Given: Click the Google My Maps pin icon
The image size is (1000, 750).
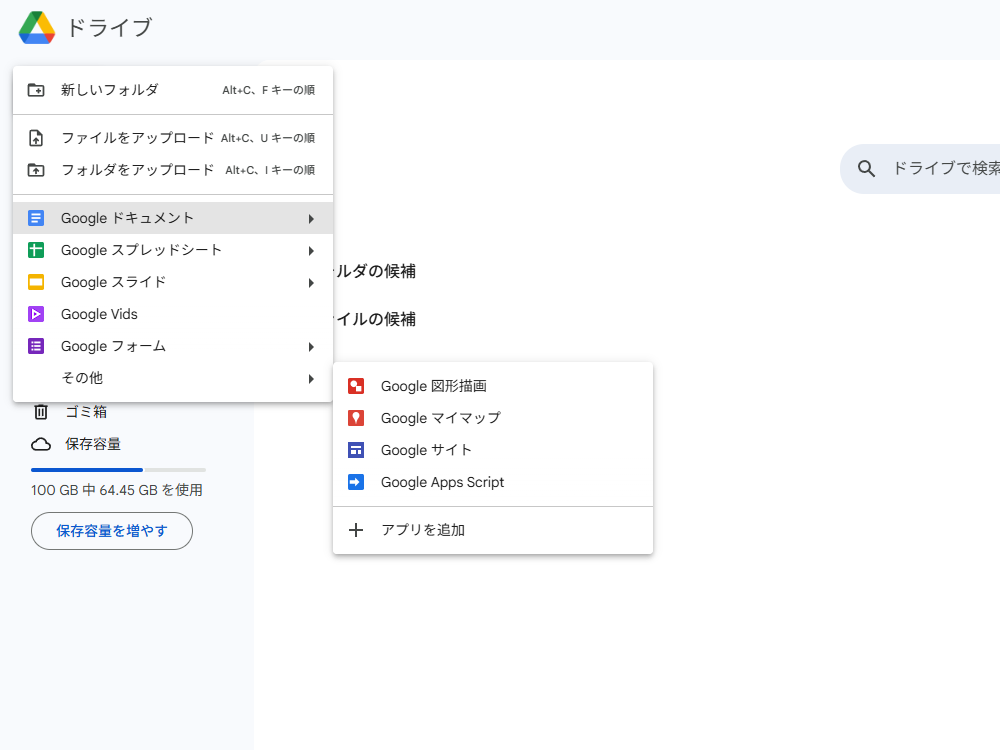Looking at the screenshot, I should [x=356, y=418].
